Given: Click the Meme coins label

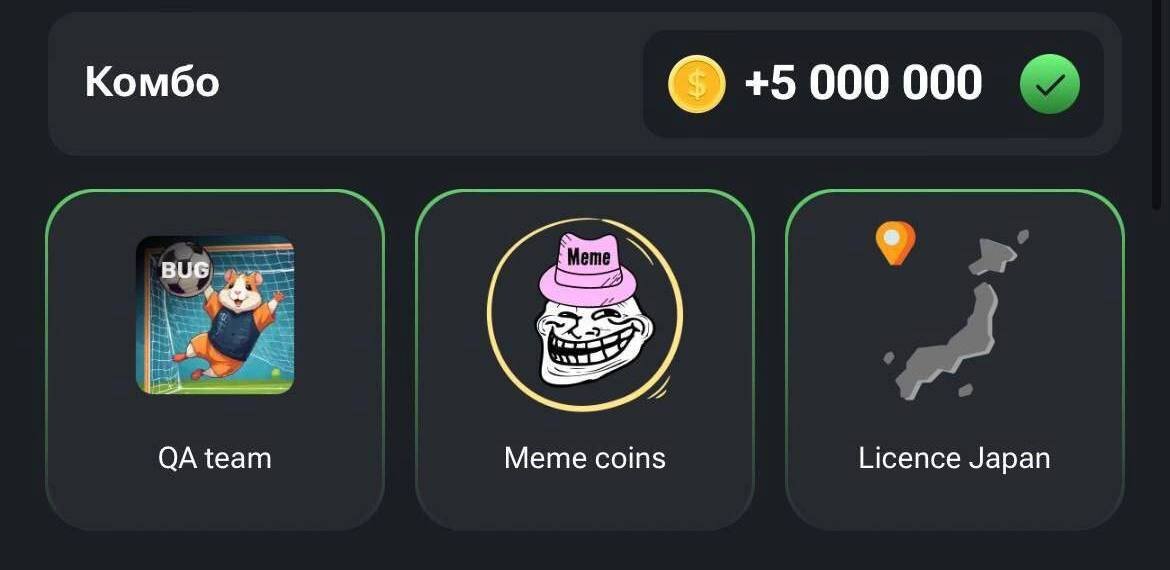Looking at the screenshot, I should pos(585,457).
